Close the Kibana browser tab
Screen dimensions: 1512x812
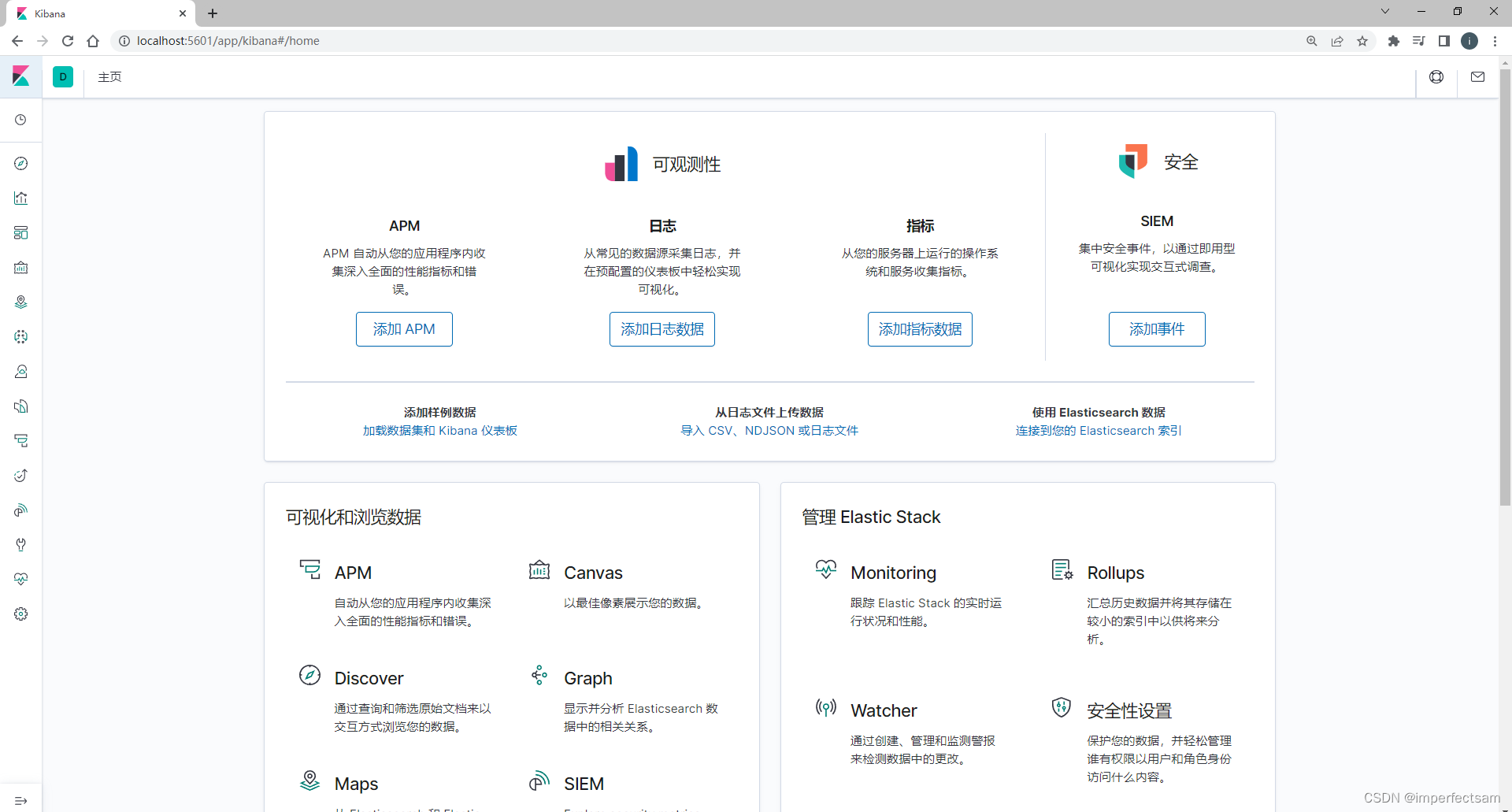coord(183,13)
